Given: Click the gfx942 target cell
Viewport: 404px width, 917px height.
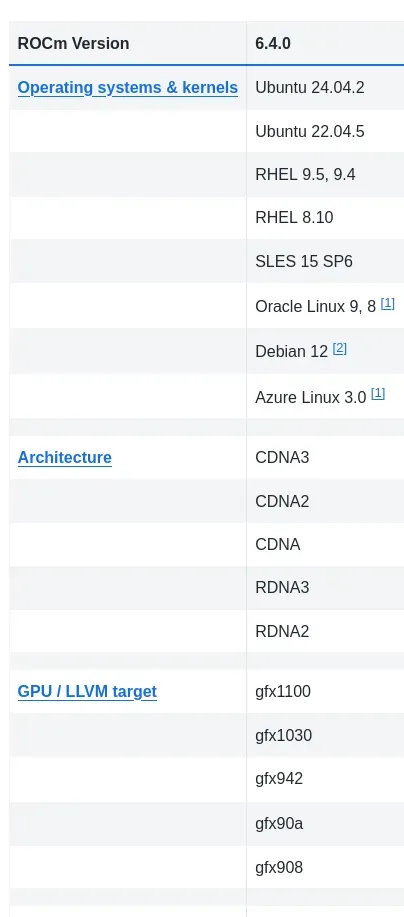Looking at the screenshot, I should [x=325, y=779].
